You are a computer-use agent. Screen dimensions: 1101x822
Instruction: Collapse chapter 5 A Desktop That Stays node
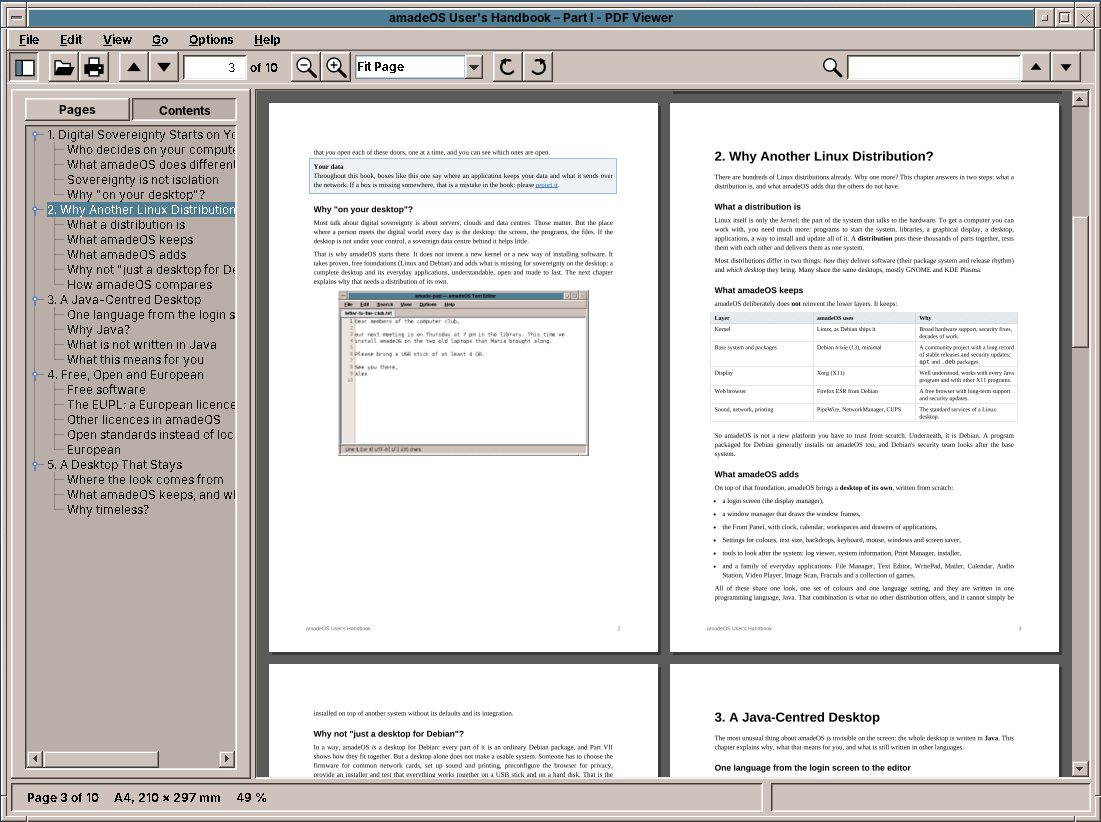point(35,465)
